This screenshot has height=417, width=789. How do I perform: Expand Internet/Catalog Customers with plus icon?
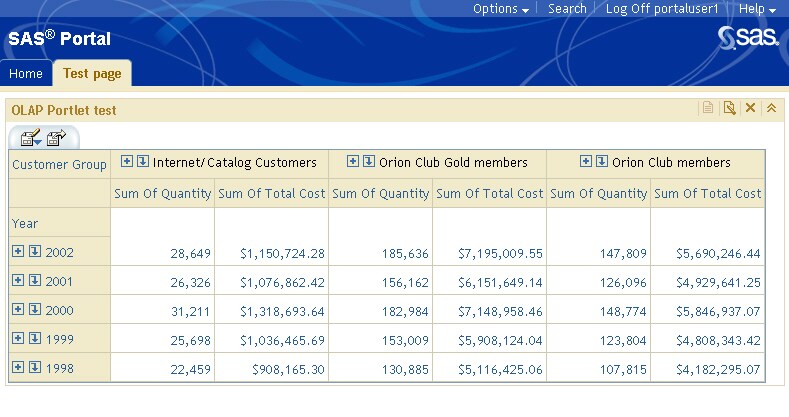point(127,161)
